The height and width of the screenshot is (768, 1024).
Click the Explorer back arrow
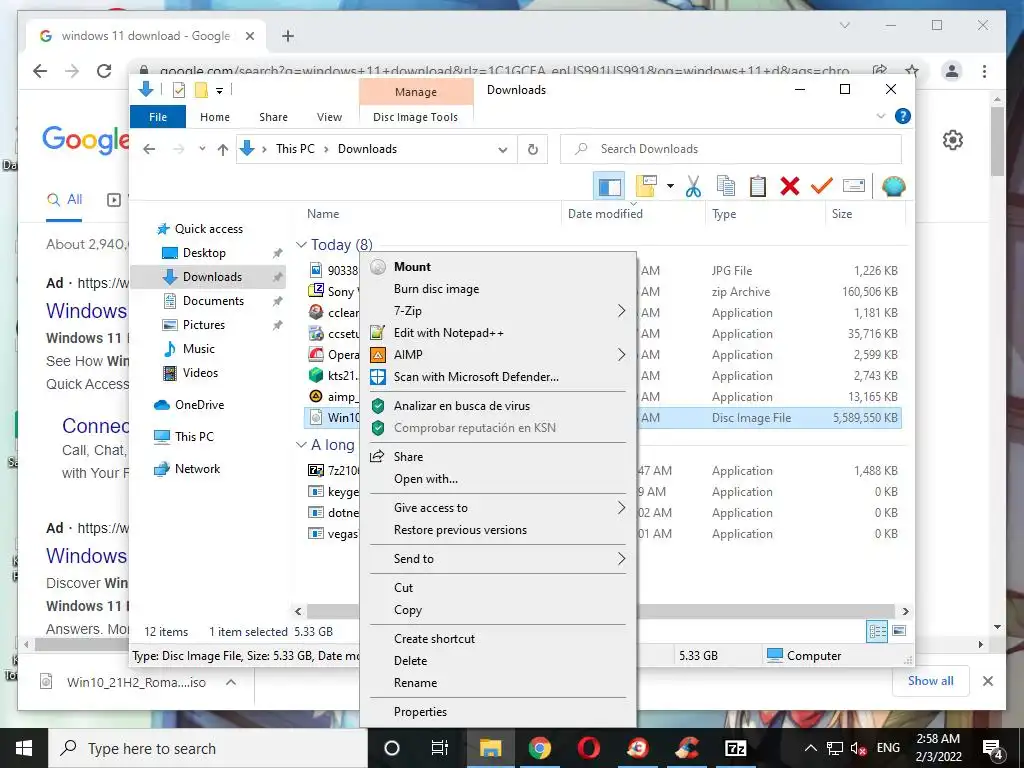point(150,150)
